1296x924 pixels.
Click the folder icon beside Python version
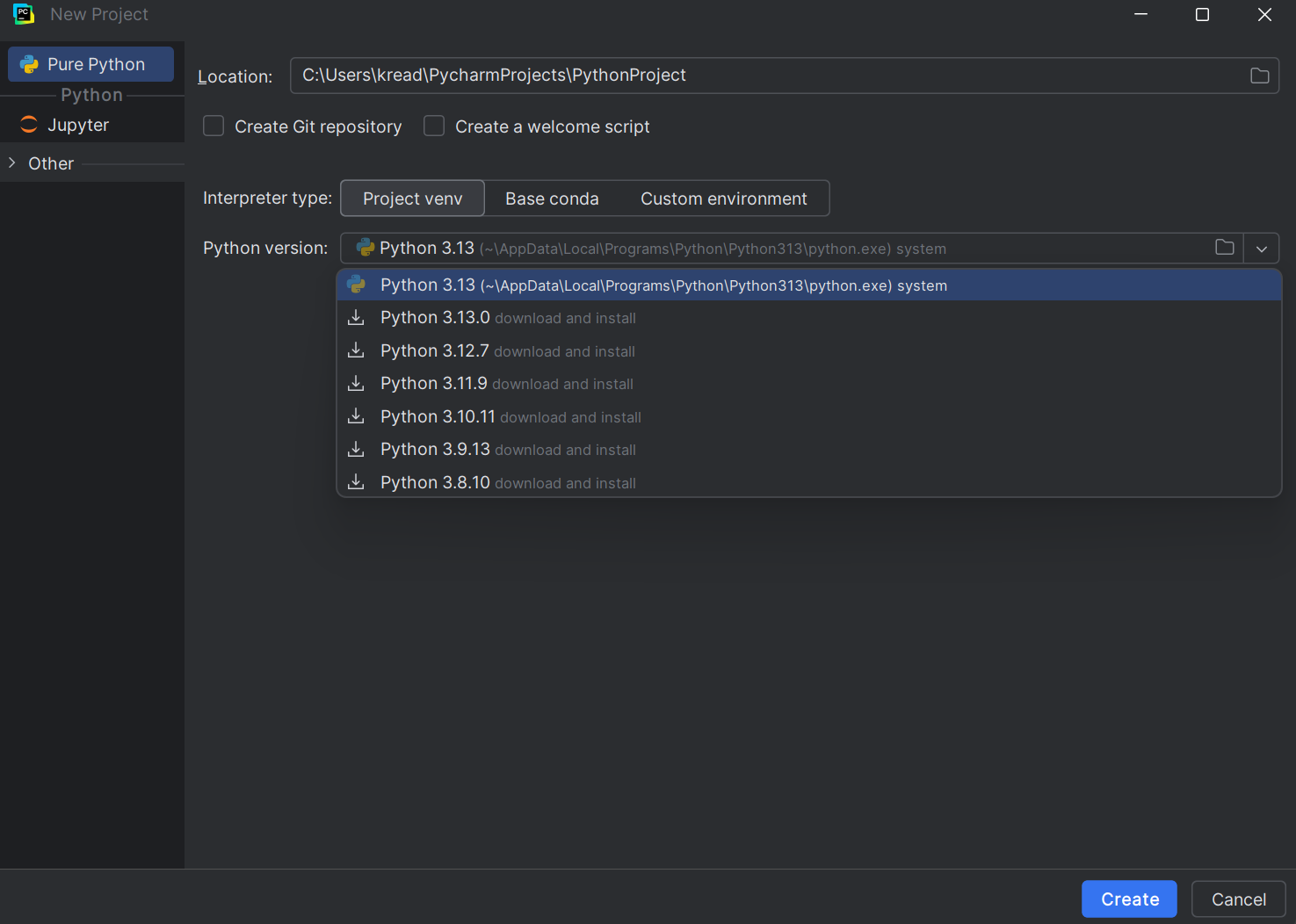(x=1224, y=248)
